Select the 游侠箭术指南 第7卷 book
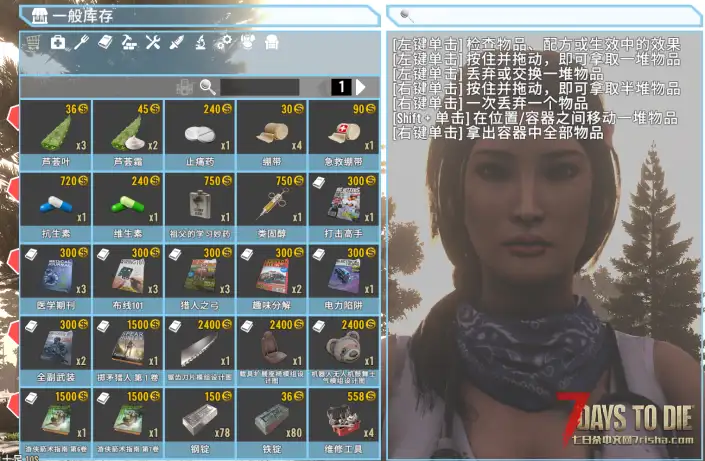 [128, 423]
